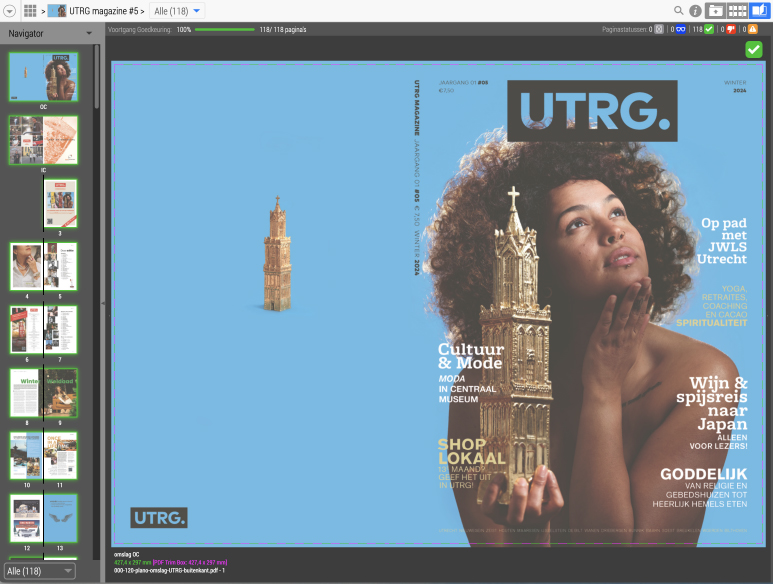The image size is (773, 584).
Task: Click the approval progress bar at 100%
Action: pos(225,30)
